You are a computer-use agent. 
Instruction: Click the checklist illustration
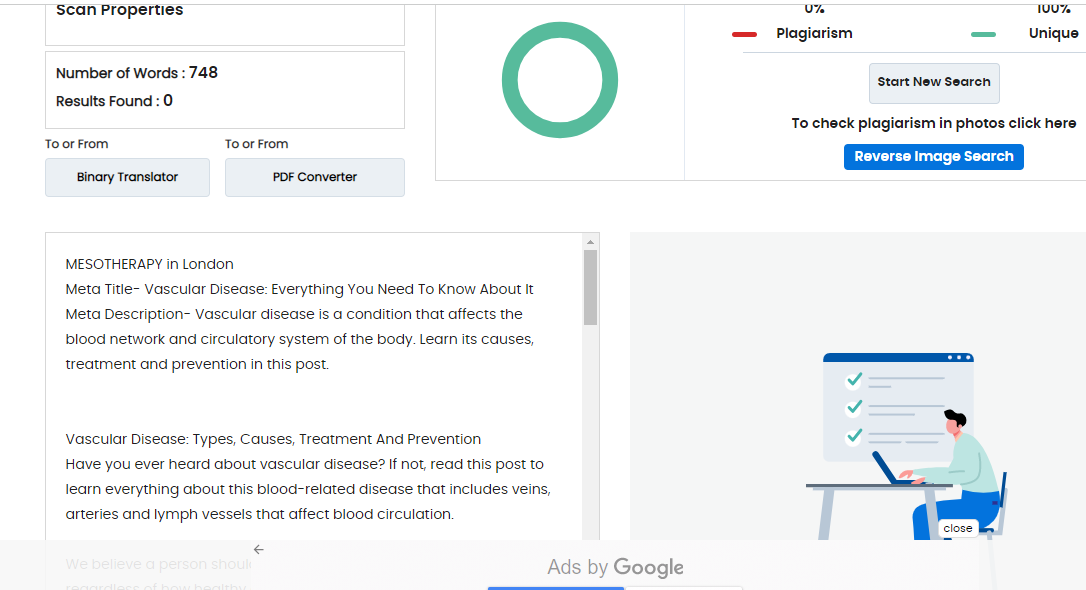(907, 447)
